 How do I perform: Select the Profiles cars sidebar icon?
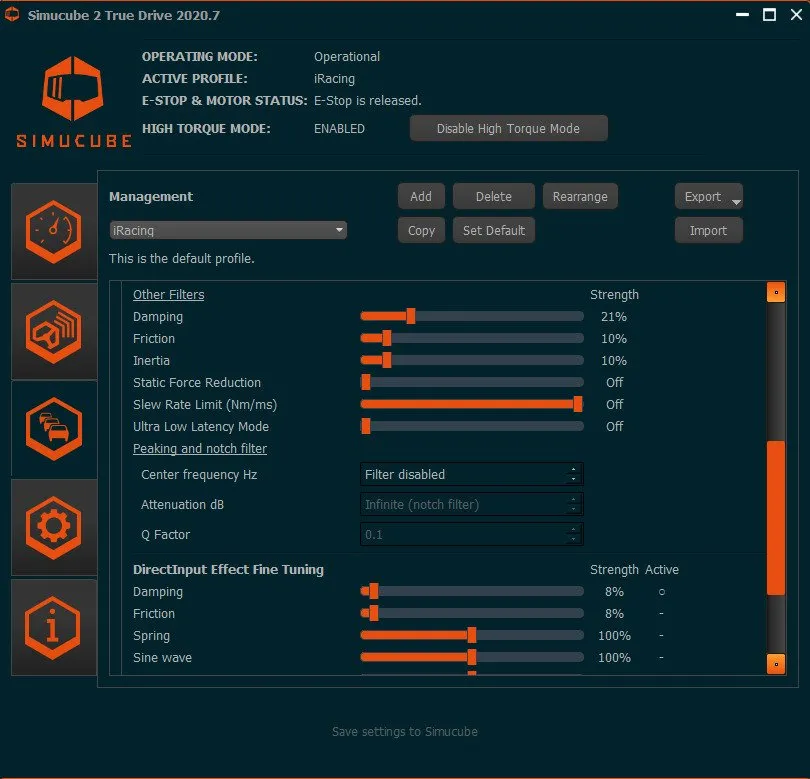(x=54, y=429)
